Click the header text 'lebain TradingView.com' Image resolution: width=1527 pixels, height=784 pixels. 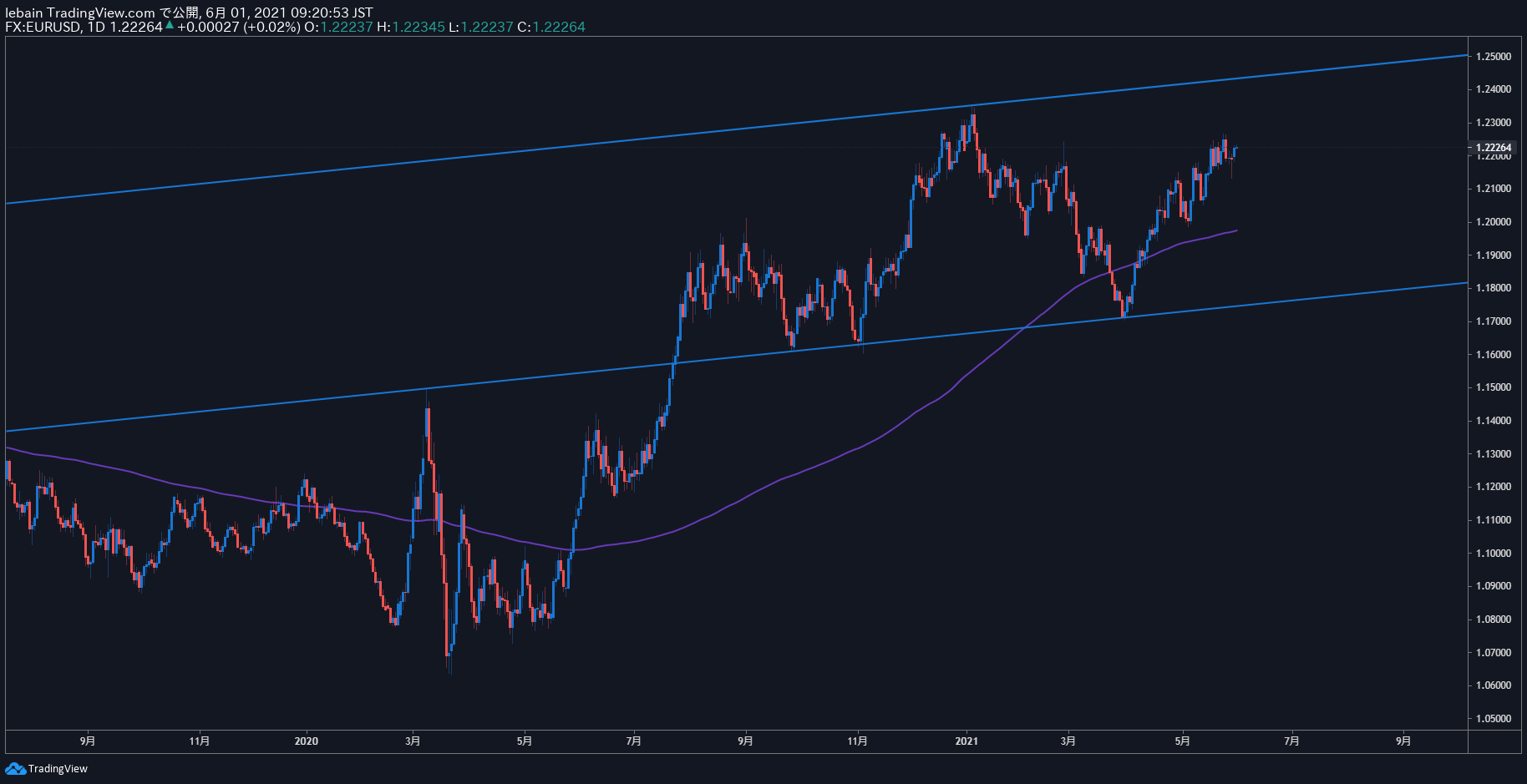(x=80, y=13)
